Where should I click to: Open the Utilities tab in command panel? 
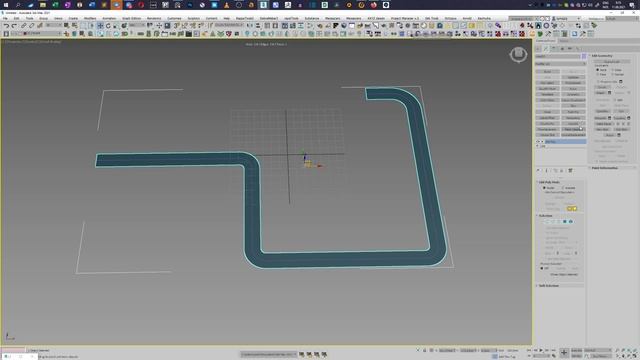coord(578,49)
